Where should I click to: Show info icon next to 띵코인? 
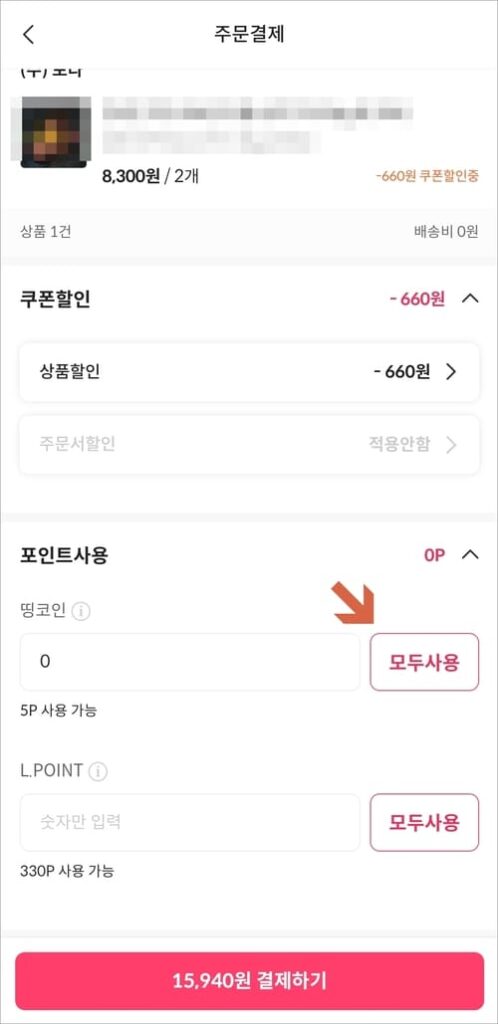(x=81, y=612)
